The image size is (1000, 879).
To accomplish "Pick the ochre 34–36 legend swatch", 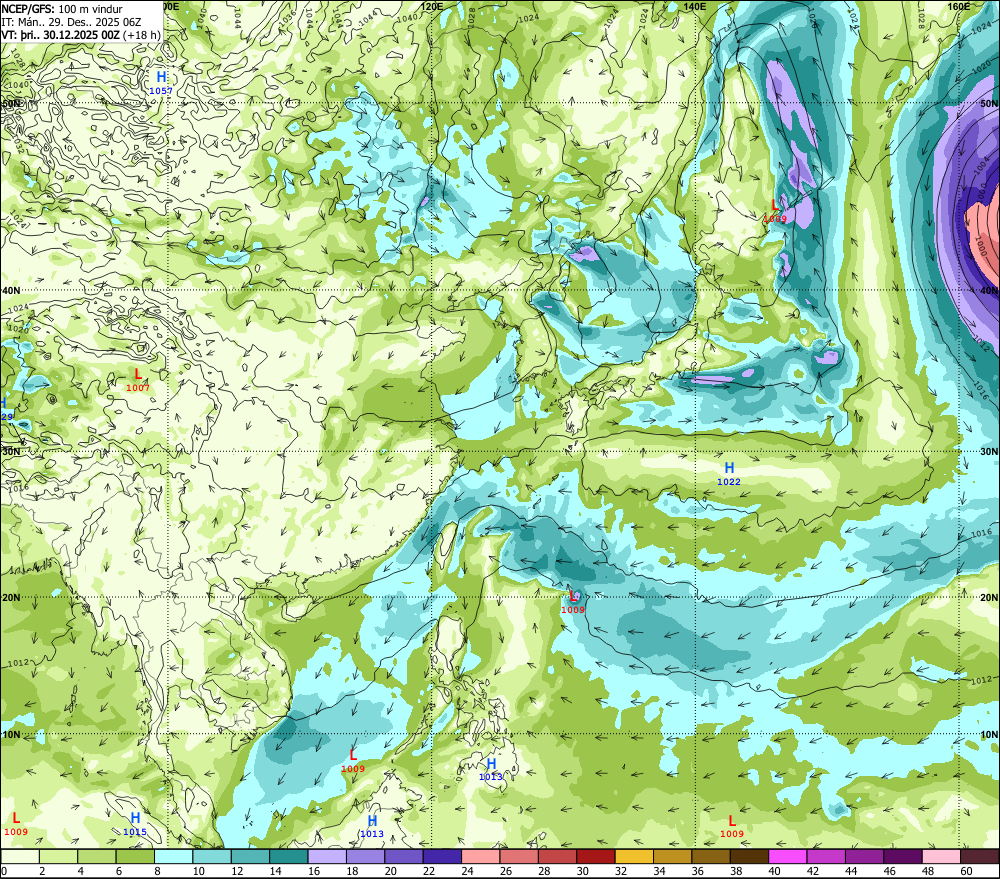I will (x=672, y=856).
